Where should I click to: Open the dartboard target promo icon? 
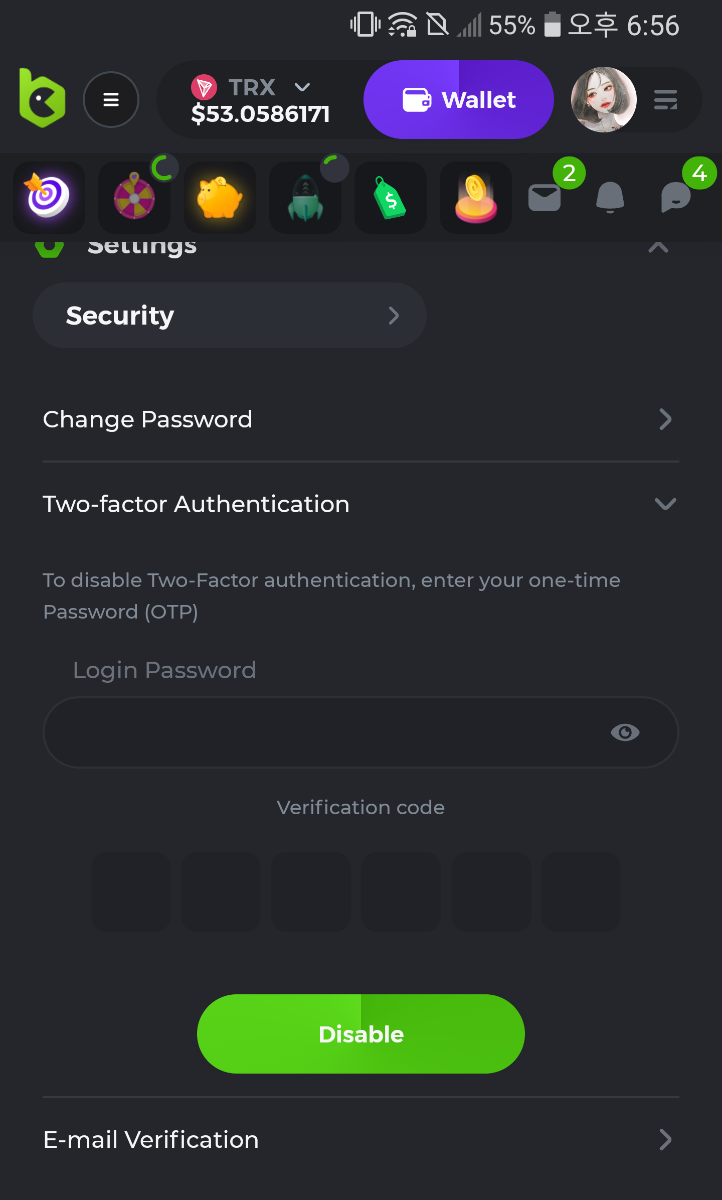pos(48,197)
